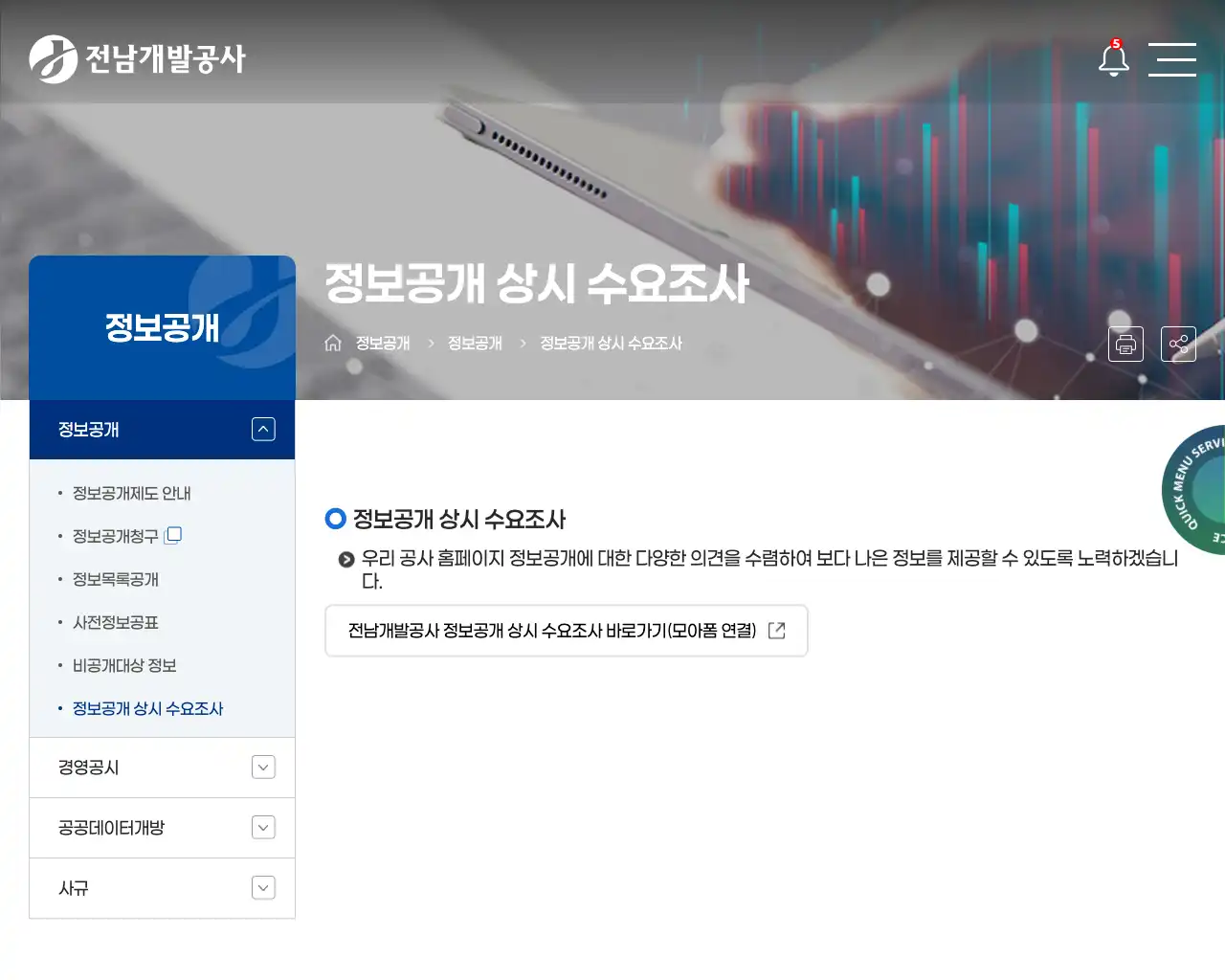Open 정보목록공개 submenu item
The height and width of the screenshot is (980, 1225).
116,579
